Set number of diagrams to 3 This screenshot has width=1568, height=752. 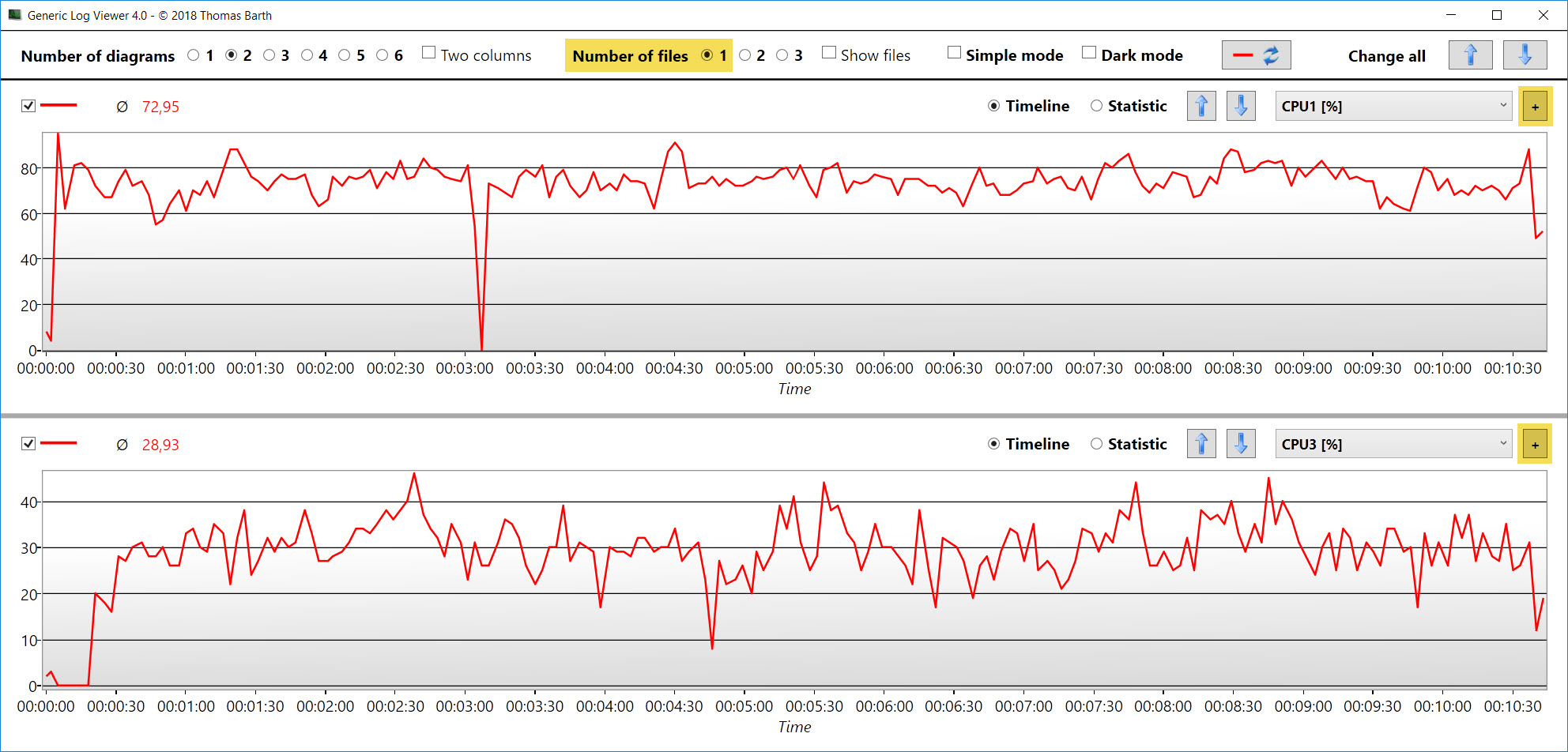pyautogui.click(x=269, y=55)
